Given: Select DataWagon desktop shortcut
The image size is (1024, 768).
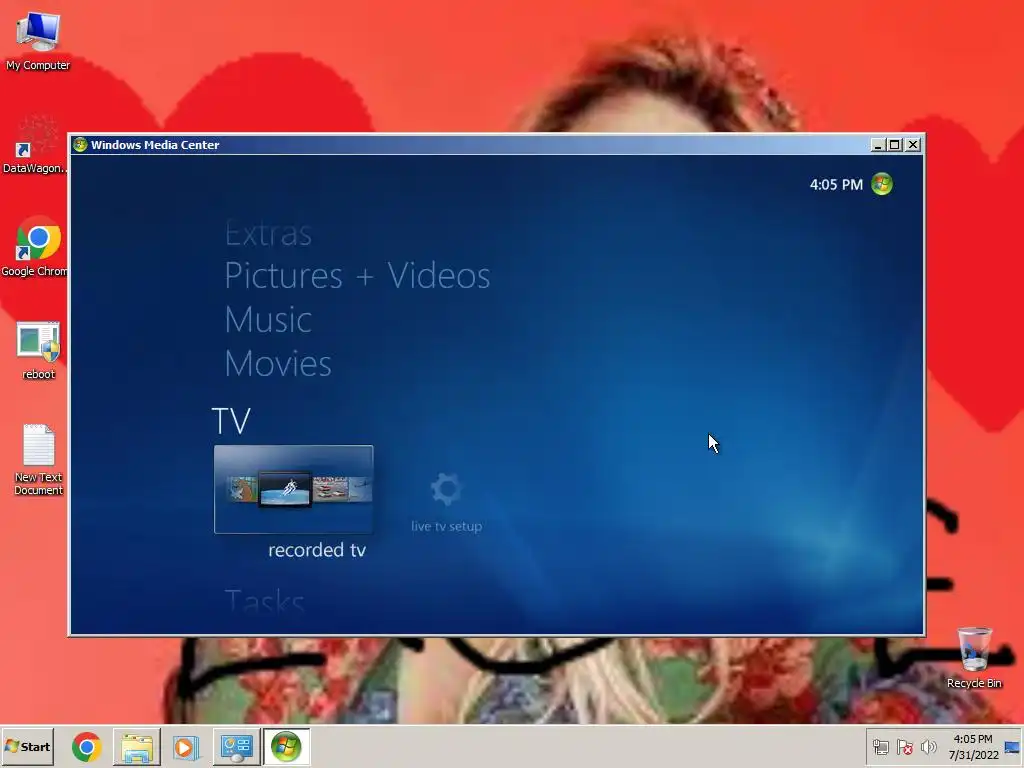Looking at the screenshot, I should coord(35,145).
